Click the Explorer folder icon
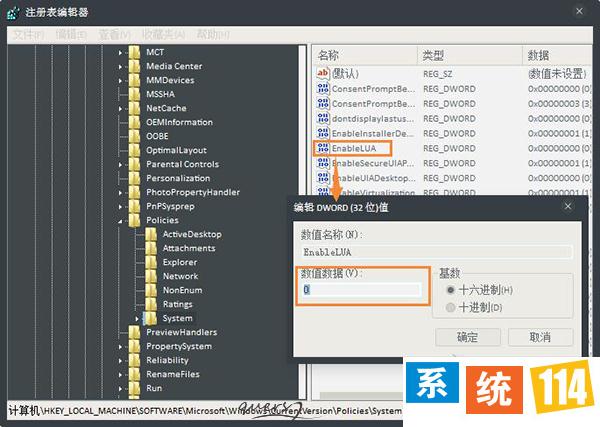 point(151,262)
